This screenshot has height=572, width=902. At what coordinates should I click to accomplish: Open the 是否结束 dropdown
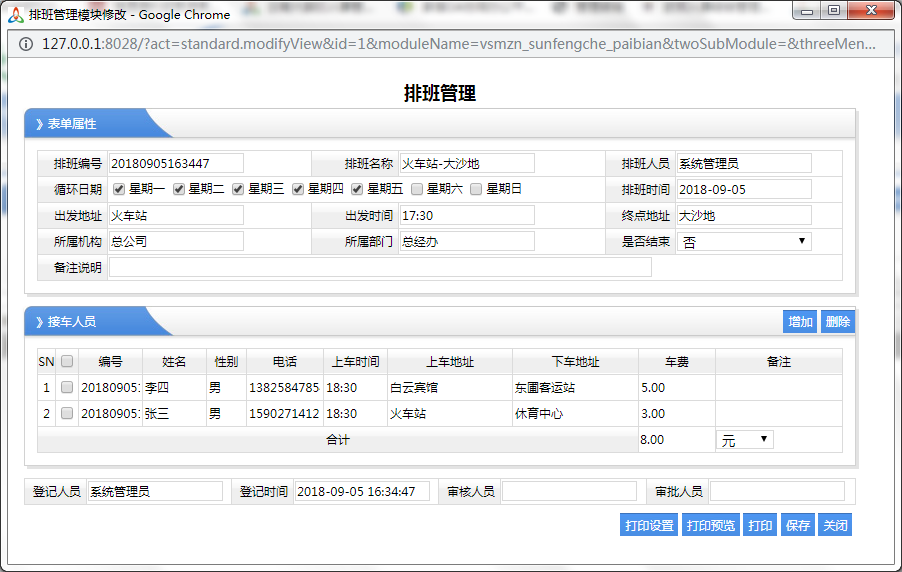click(744, 242)
